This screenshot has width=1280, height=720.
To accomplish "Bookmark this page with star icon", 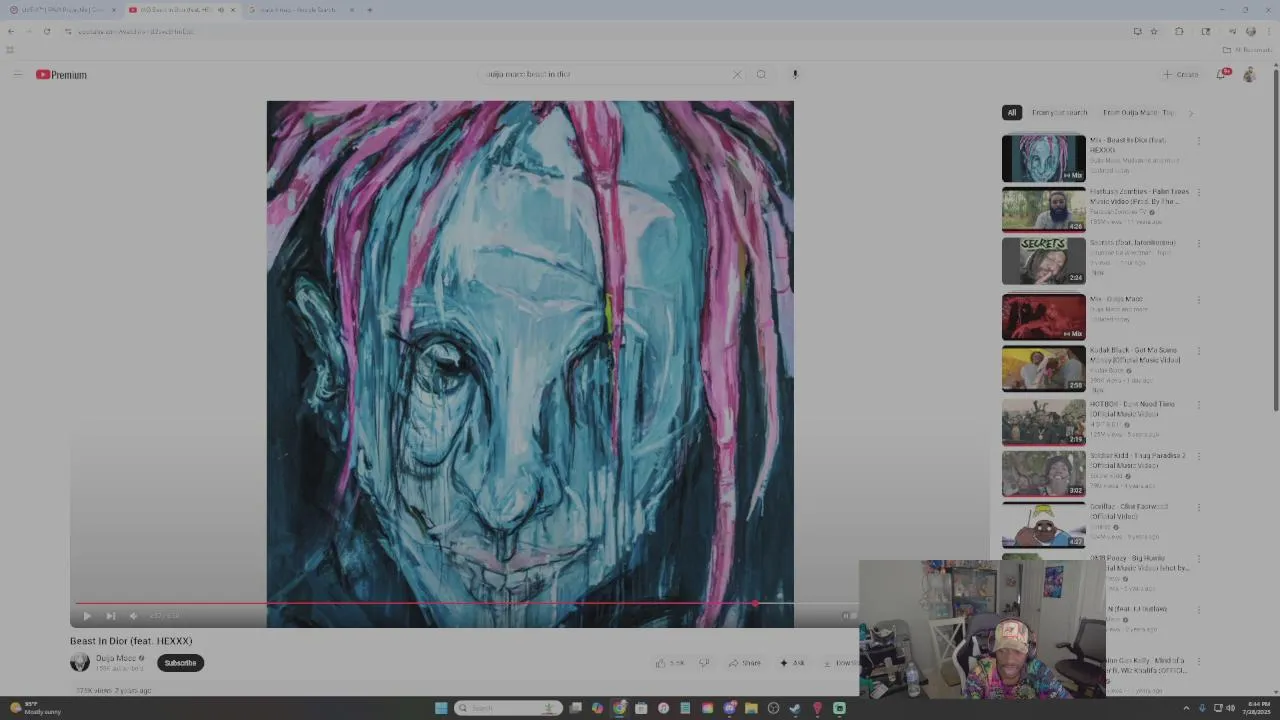I will tap(1154, 31).
